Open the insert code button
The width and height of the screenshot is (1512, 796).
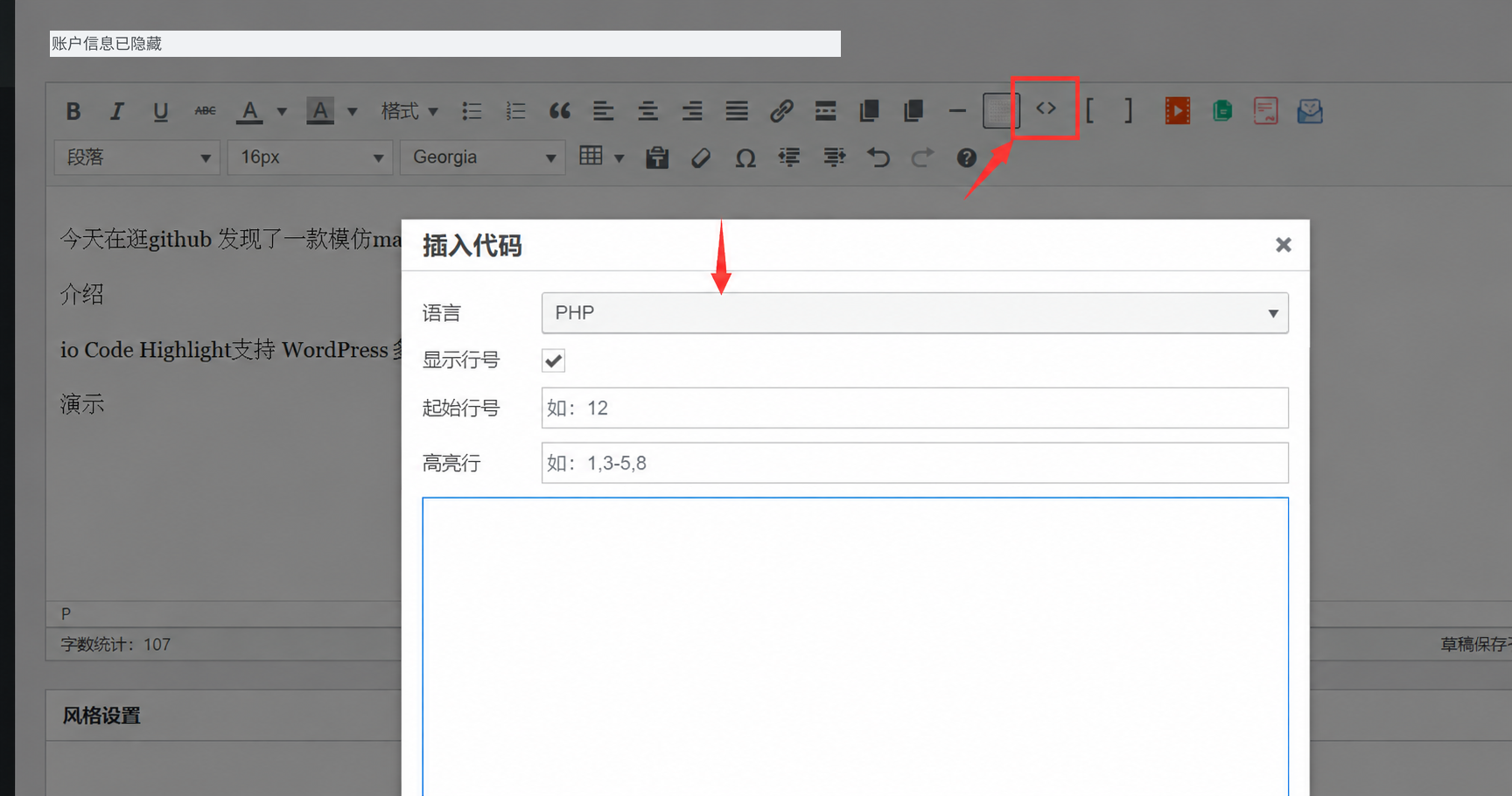coord(1046,108)
